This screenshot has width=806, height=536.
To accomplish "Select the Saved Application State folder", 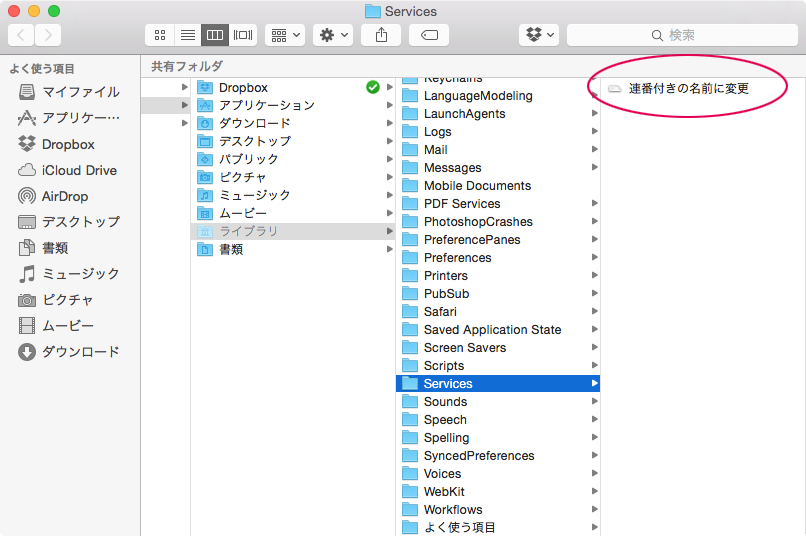I will pyautogui.click(x=498, y=329).
